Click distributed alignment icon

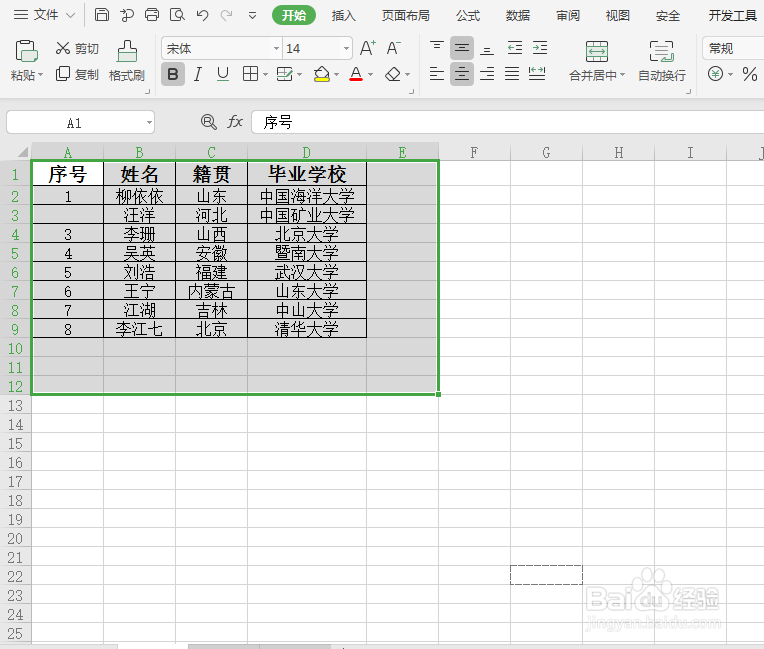pyautogui.click(x=537, y=74)
